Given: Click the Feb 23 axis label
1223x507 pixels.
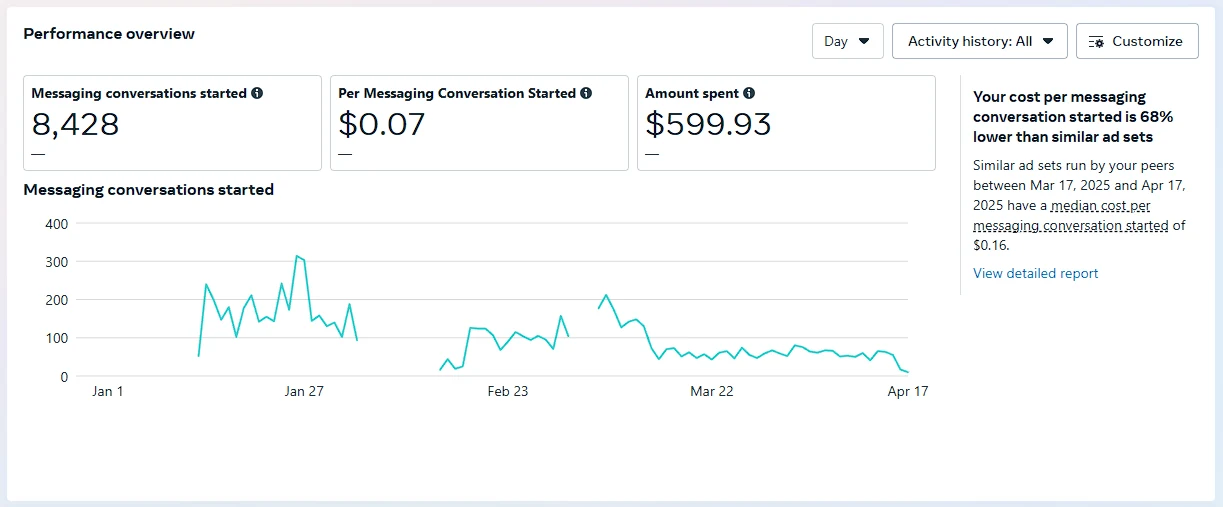Looking at the screenshot, I should click(508, 391).
